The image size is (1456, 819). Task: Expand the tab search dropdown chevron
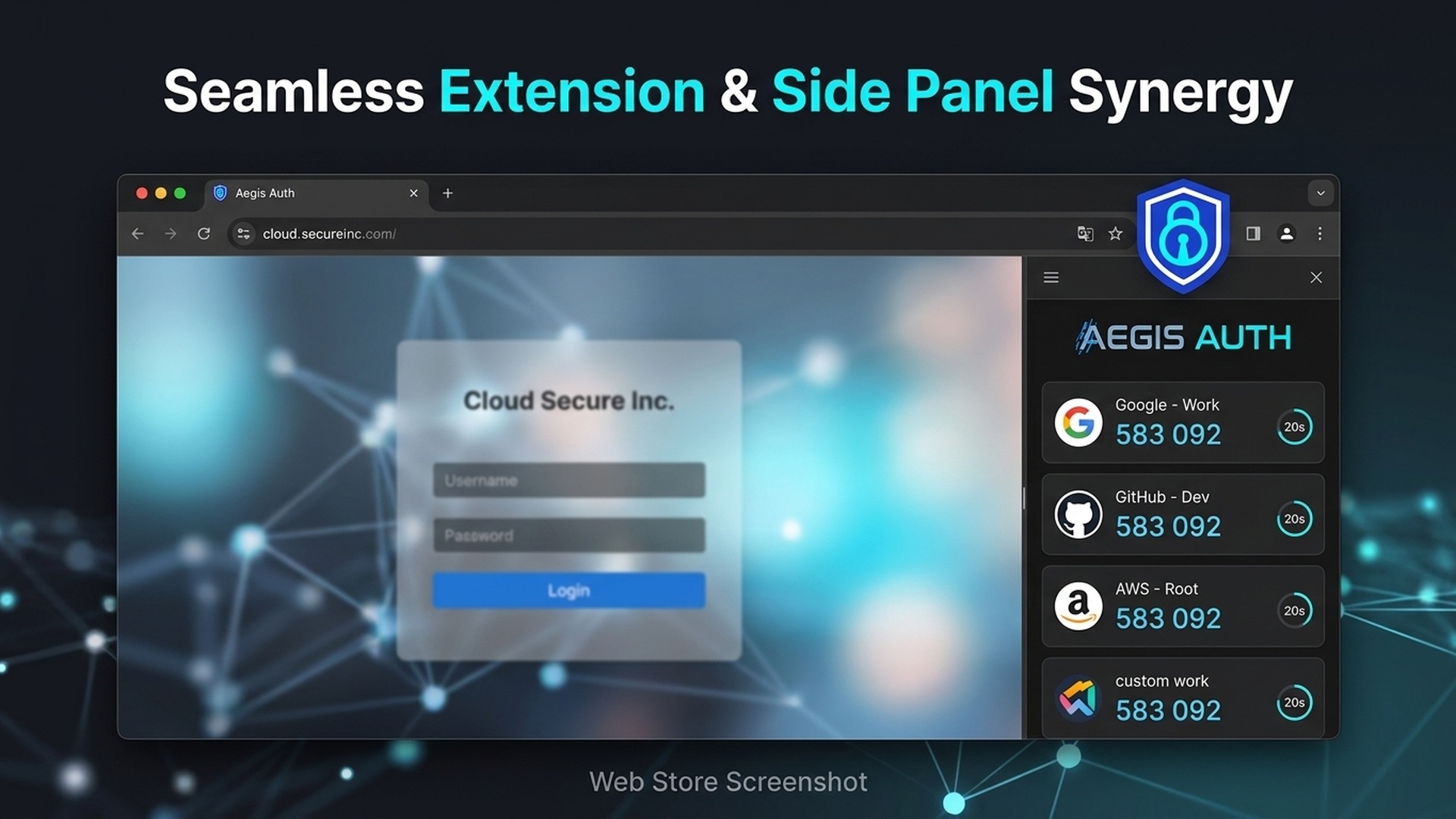click(x=1320, y=193)
